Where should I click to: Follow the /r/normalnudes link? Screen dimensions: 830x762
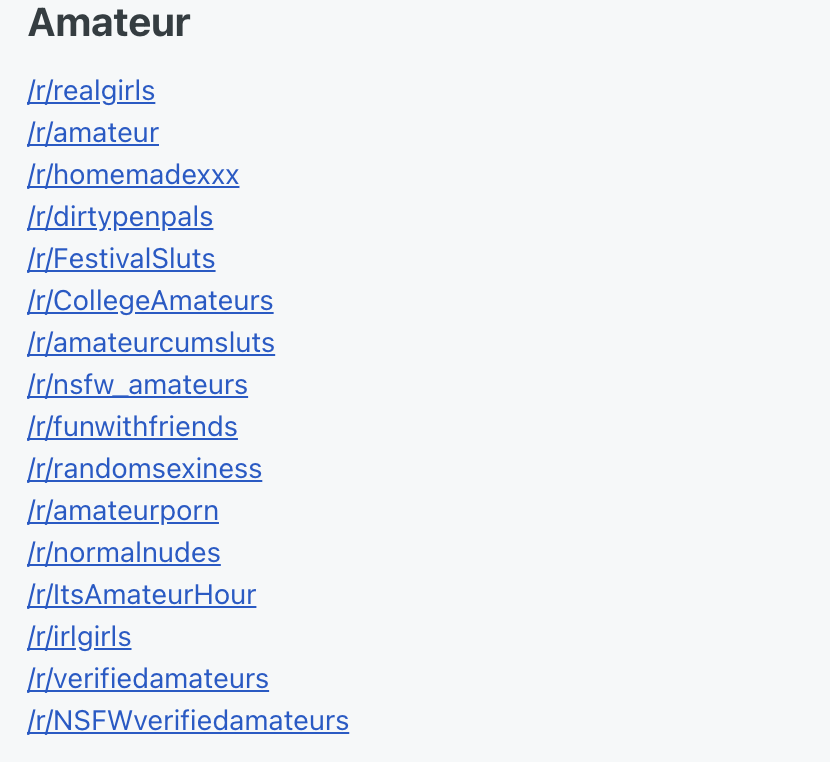[x=124, y=553]
